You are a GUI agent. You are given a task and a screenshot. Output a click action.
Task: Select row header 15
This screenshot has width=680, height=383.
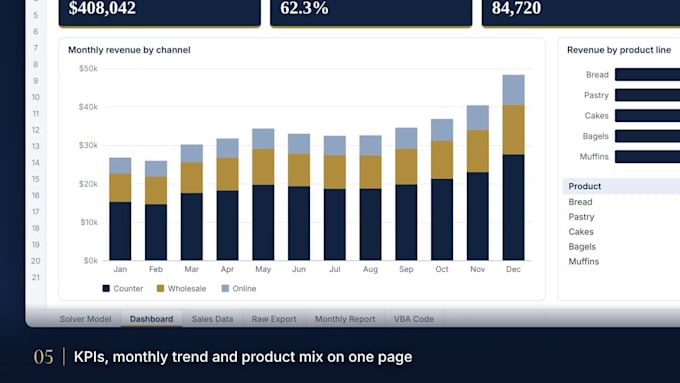tap(36, 179)
